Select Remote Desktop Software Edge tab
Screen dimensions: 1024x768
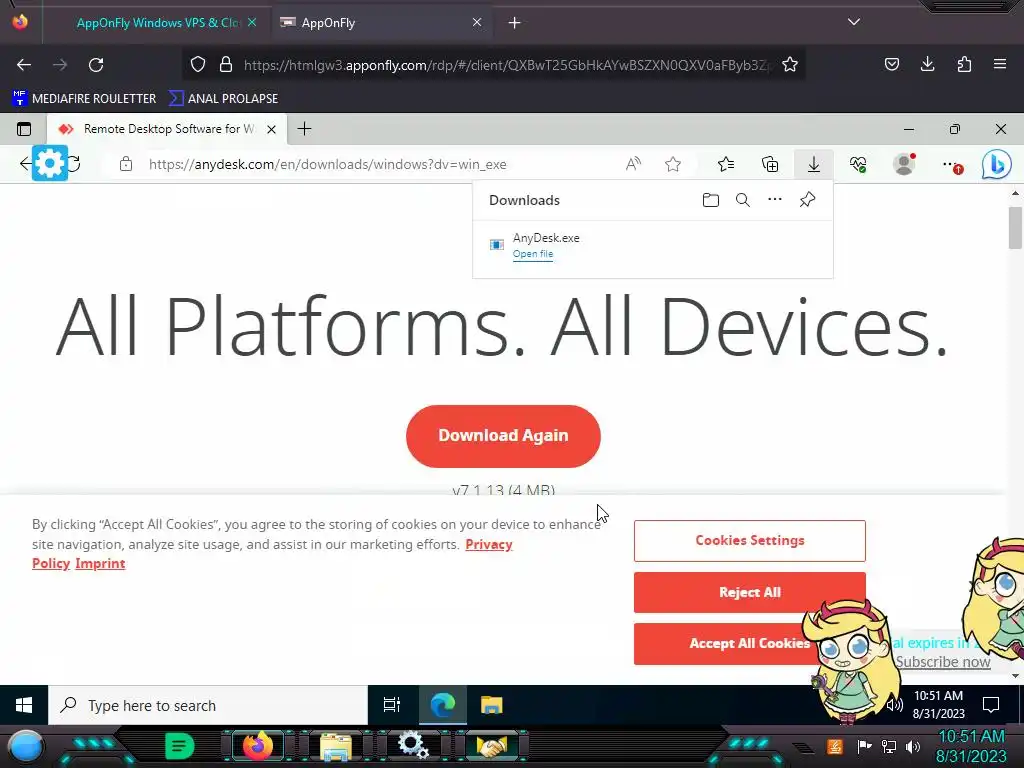[167, 129]
